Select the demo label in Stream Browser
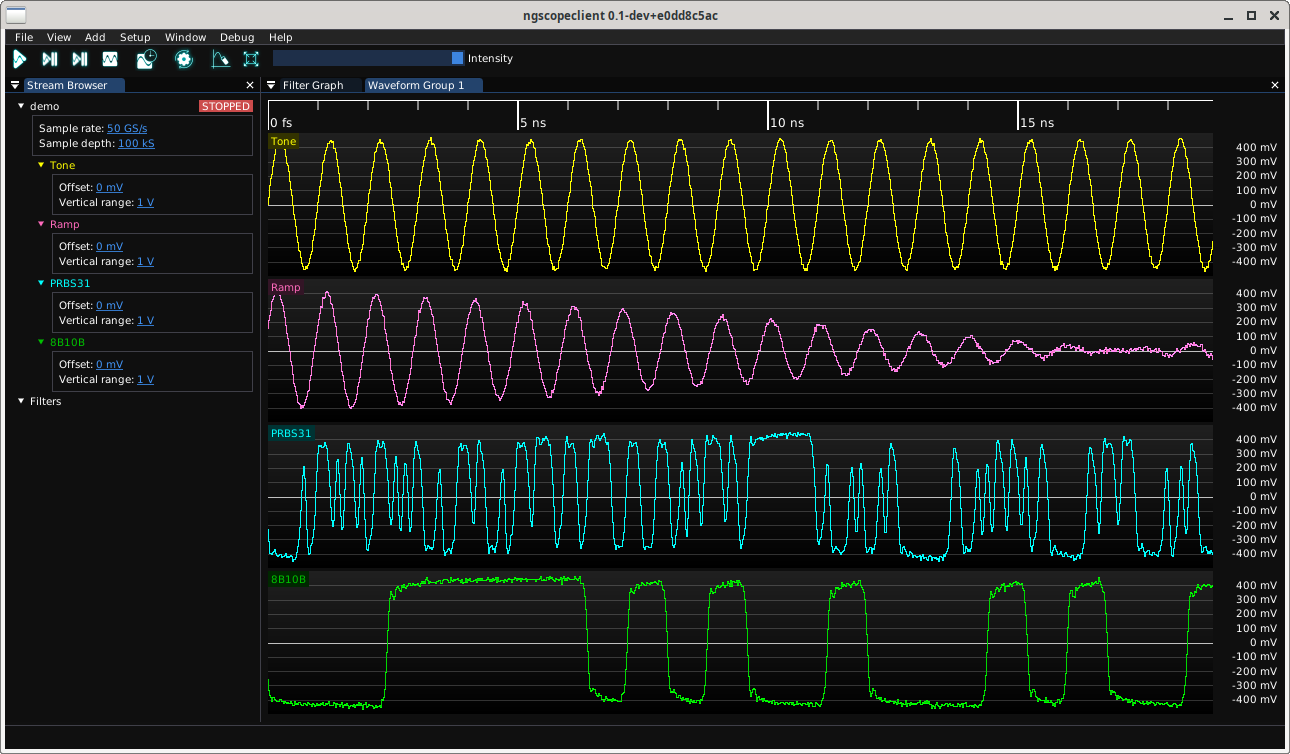Image resolution: width=1290 pixels, height=754 pixels. coord(45,105)
